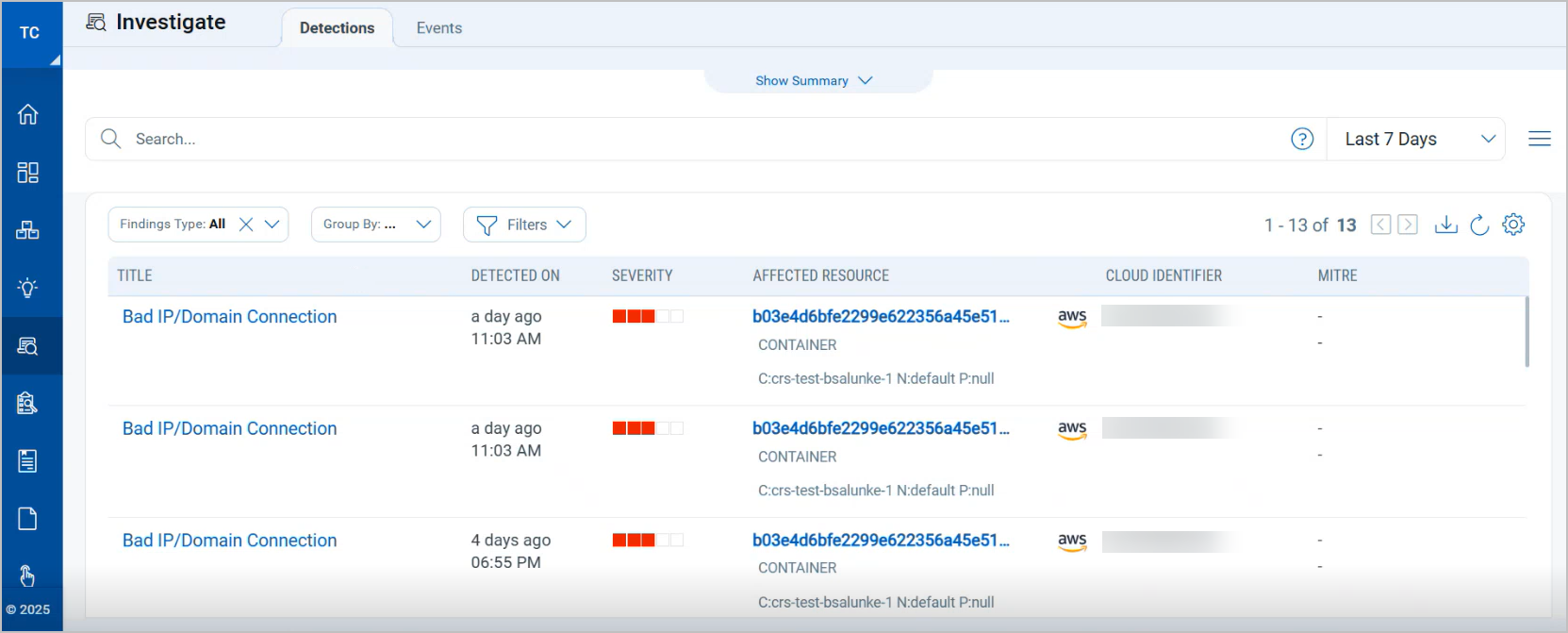Expand the Filters dropdown
Image resolution: width=1568 pixels, height=633 pixels.
(x=524, y=225)
